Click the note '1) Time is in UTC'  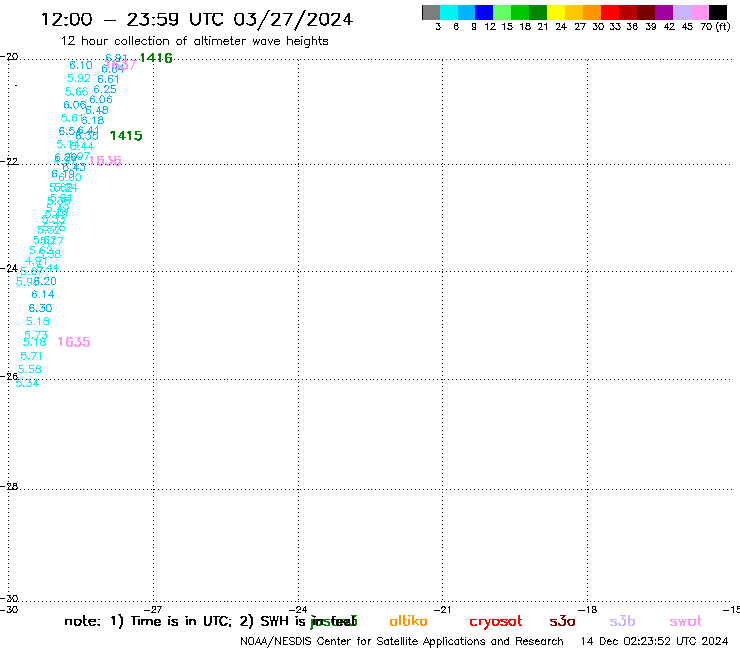tap(171, 621)
